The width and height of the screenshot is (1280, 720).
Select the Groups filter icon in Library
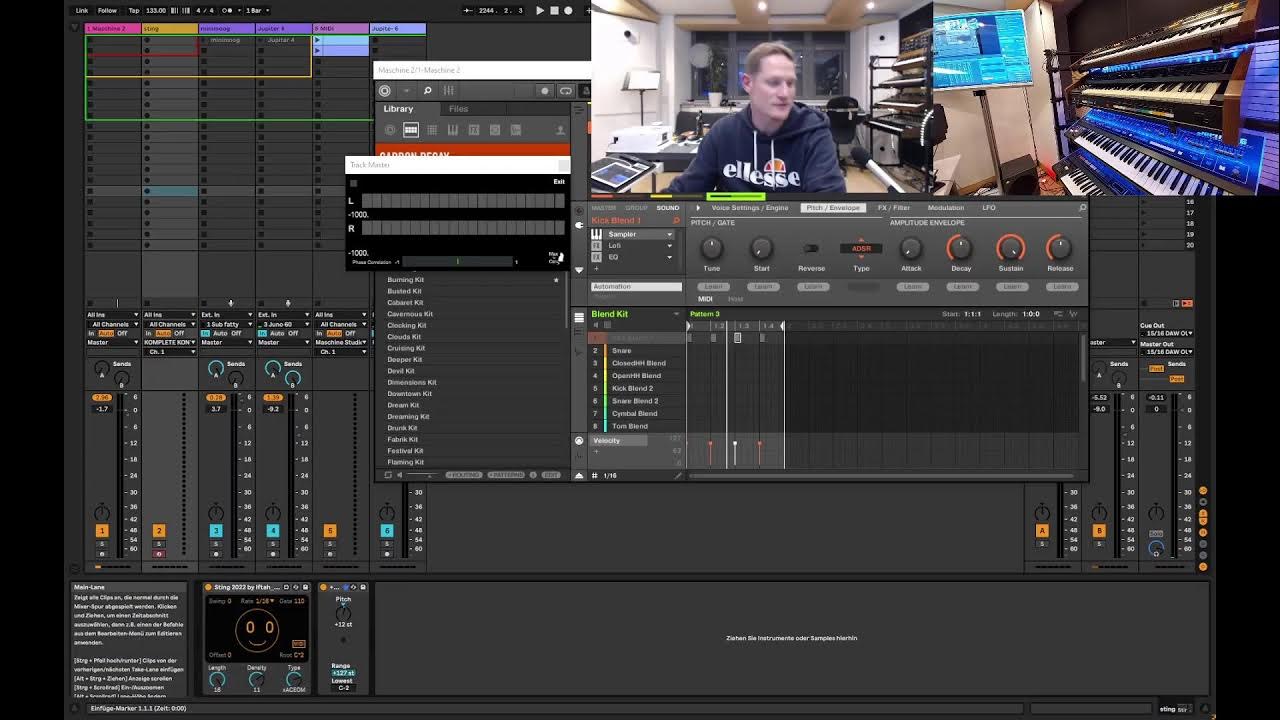coord(411,130)
